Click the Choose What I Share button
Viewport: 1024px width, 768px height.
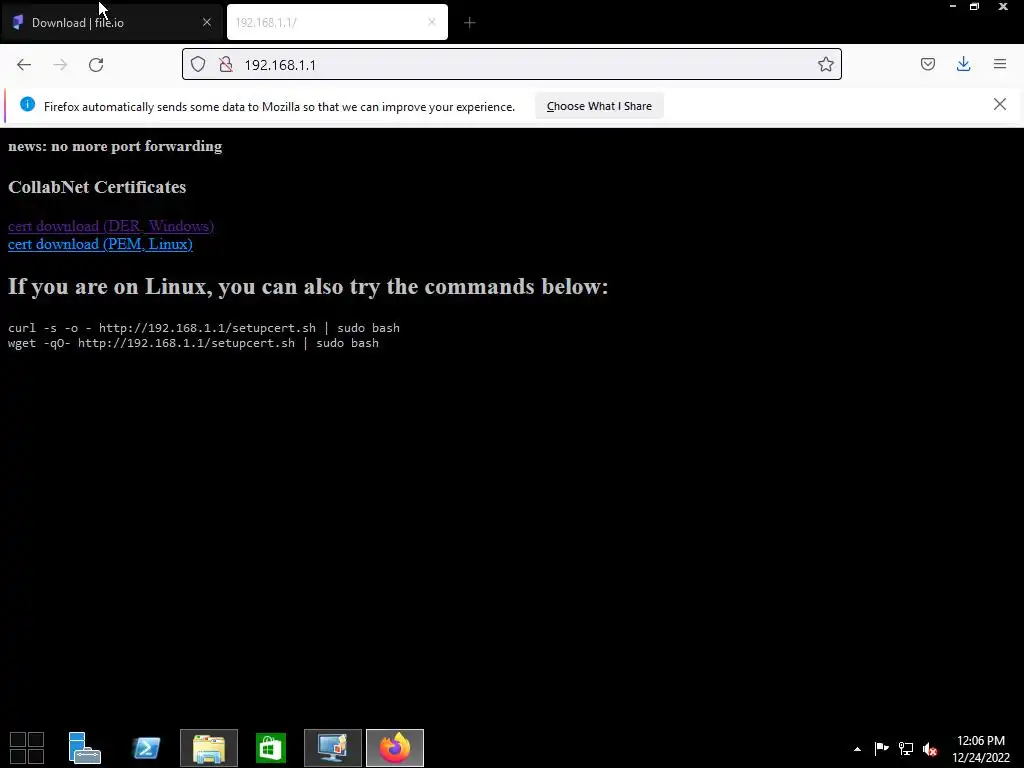point(599,106)
